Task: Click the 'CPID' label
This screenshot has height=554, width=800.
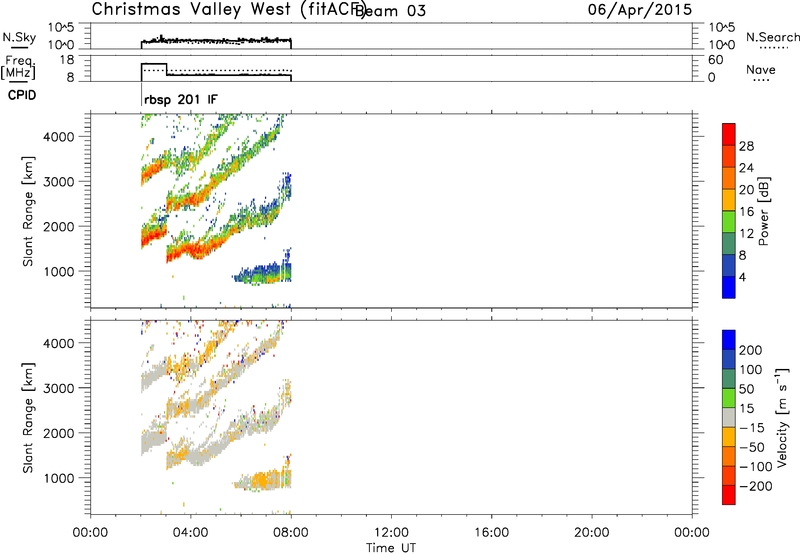Action: [x=22, y=95]
